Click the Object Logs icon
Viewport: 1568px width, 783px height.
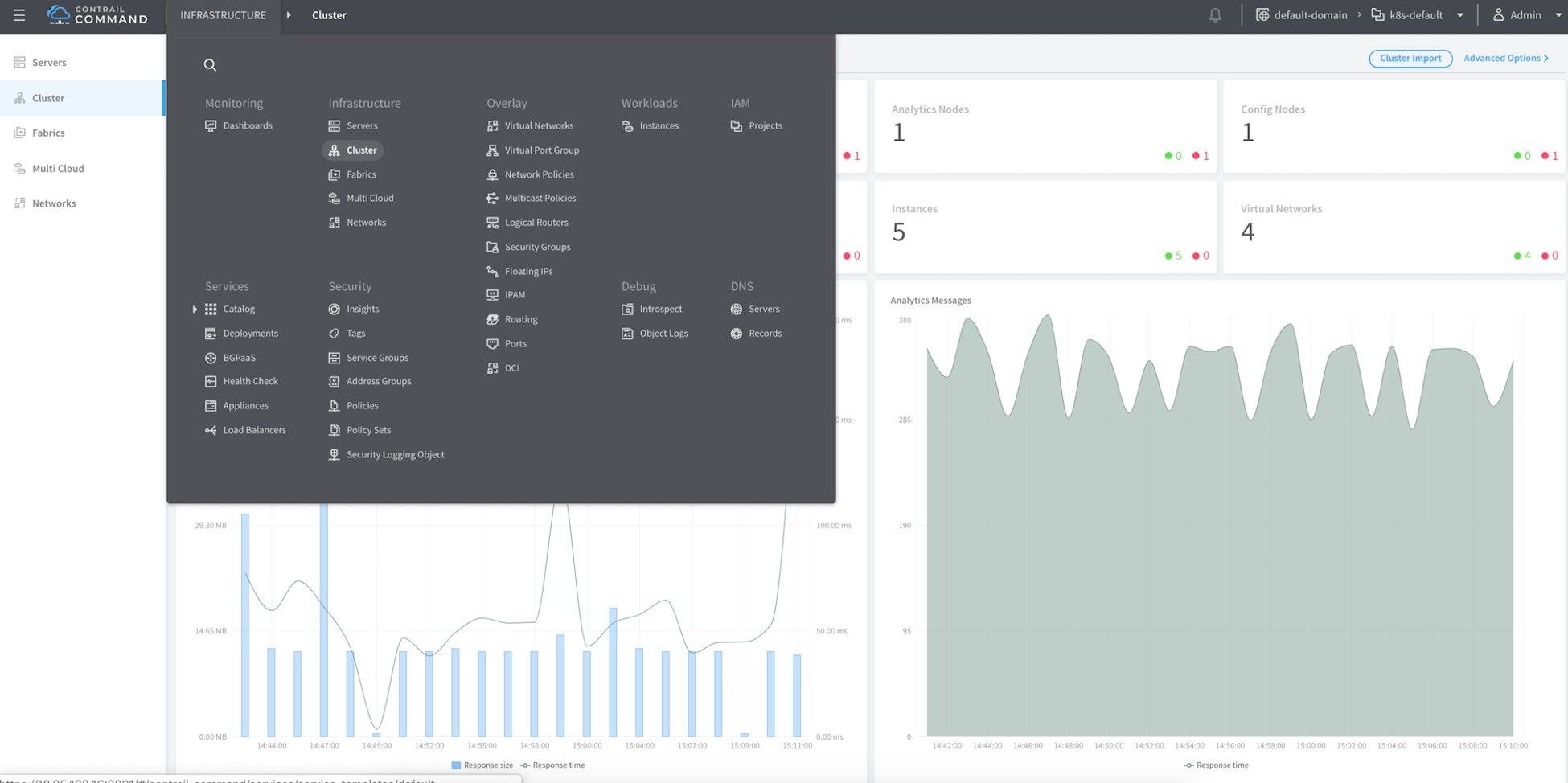(627, 334)
